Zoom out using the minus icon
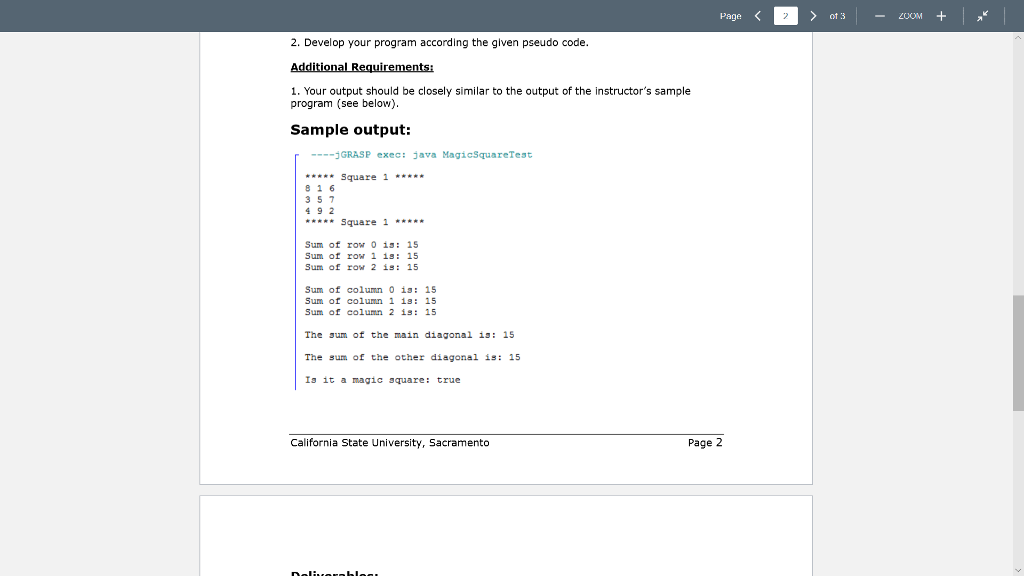 click(x=878, y=16)
